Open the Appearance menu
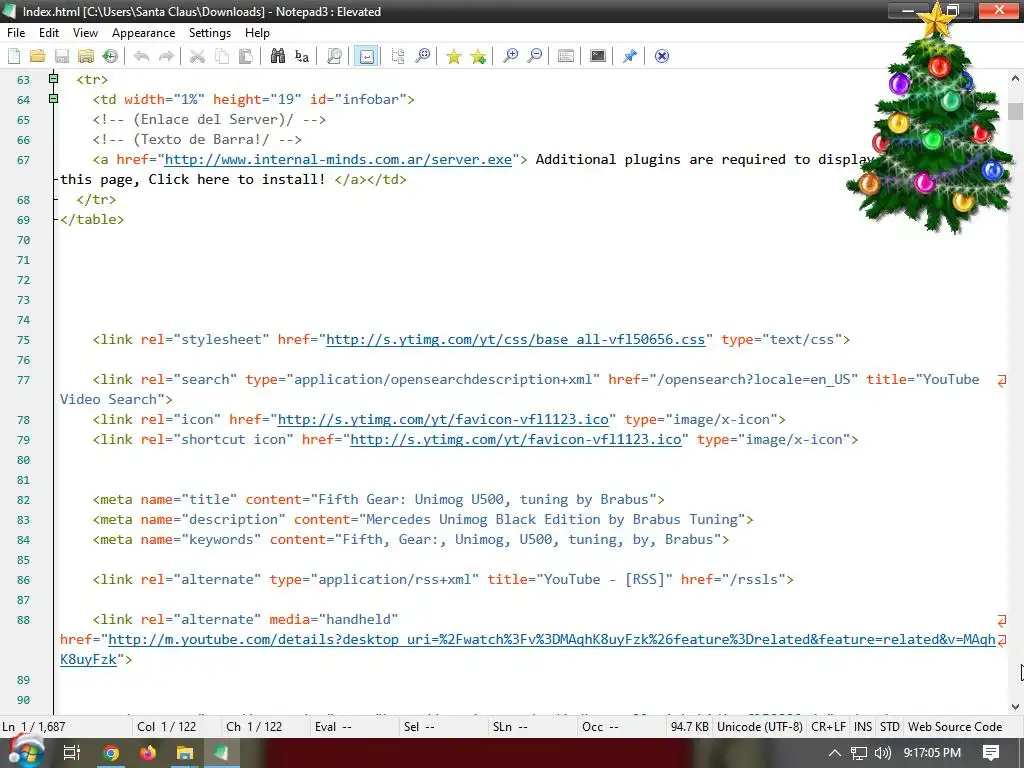Image resolution: width=1024 pixels, height=768 pixels. pyautogui.click(x=143, y=33)
